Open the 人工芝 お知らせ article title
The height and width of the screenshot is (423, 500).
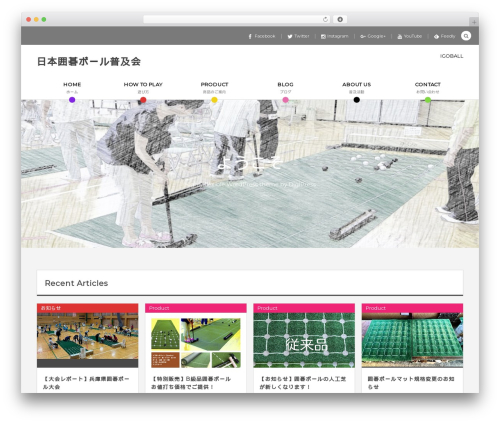pos(303,383)
